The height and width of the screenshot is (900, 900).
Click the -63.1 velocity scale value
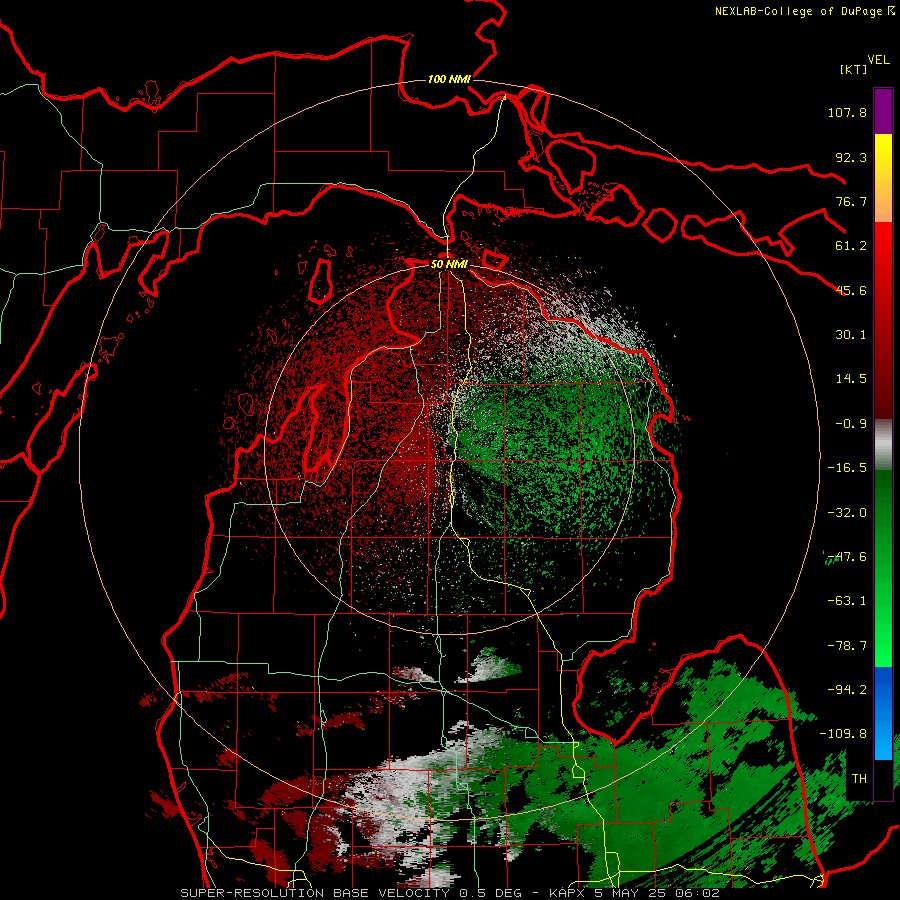847,601
